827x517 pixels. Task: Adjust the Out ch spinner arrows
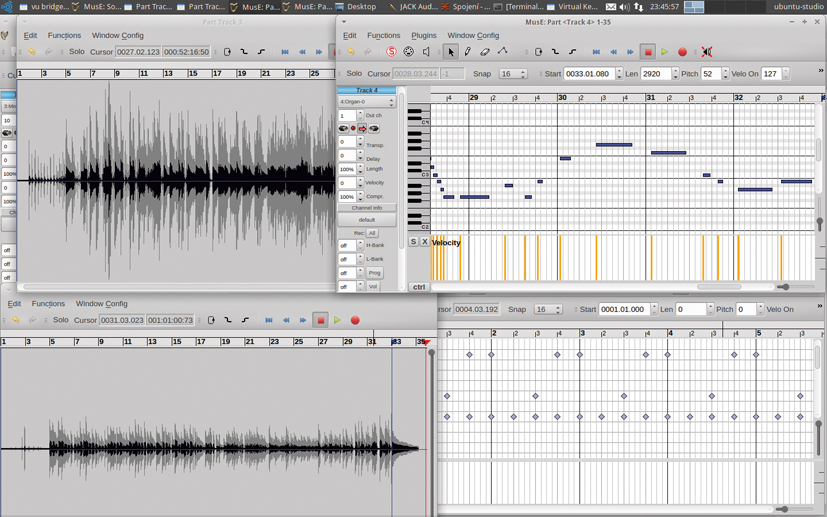click(x=360, y=115)
